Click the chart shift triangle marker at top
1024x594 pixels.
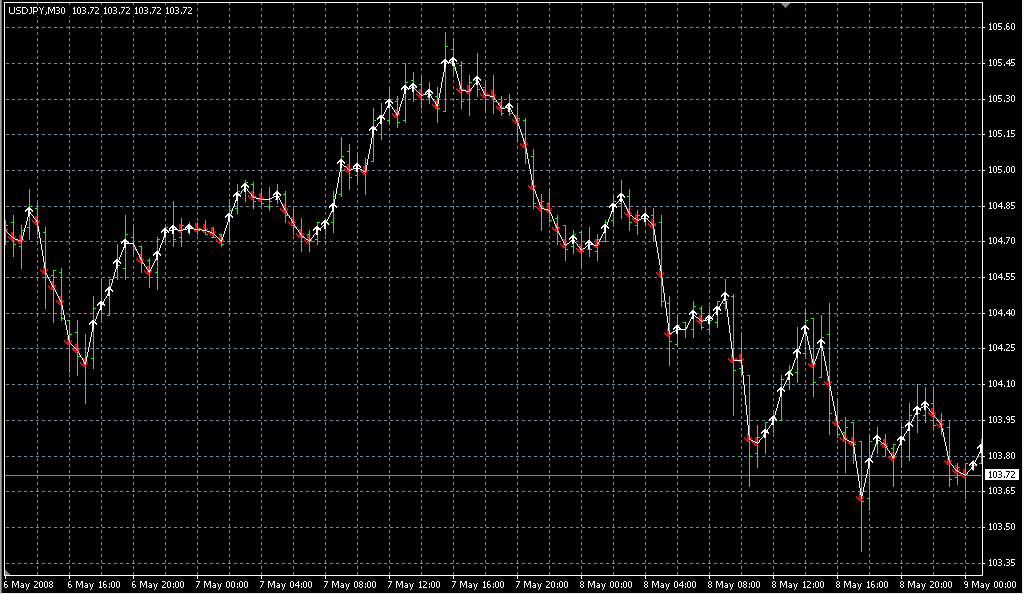[x=786, y=5]
